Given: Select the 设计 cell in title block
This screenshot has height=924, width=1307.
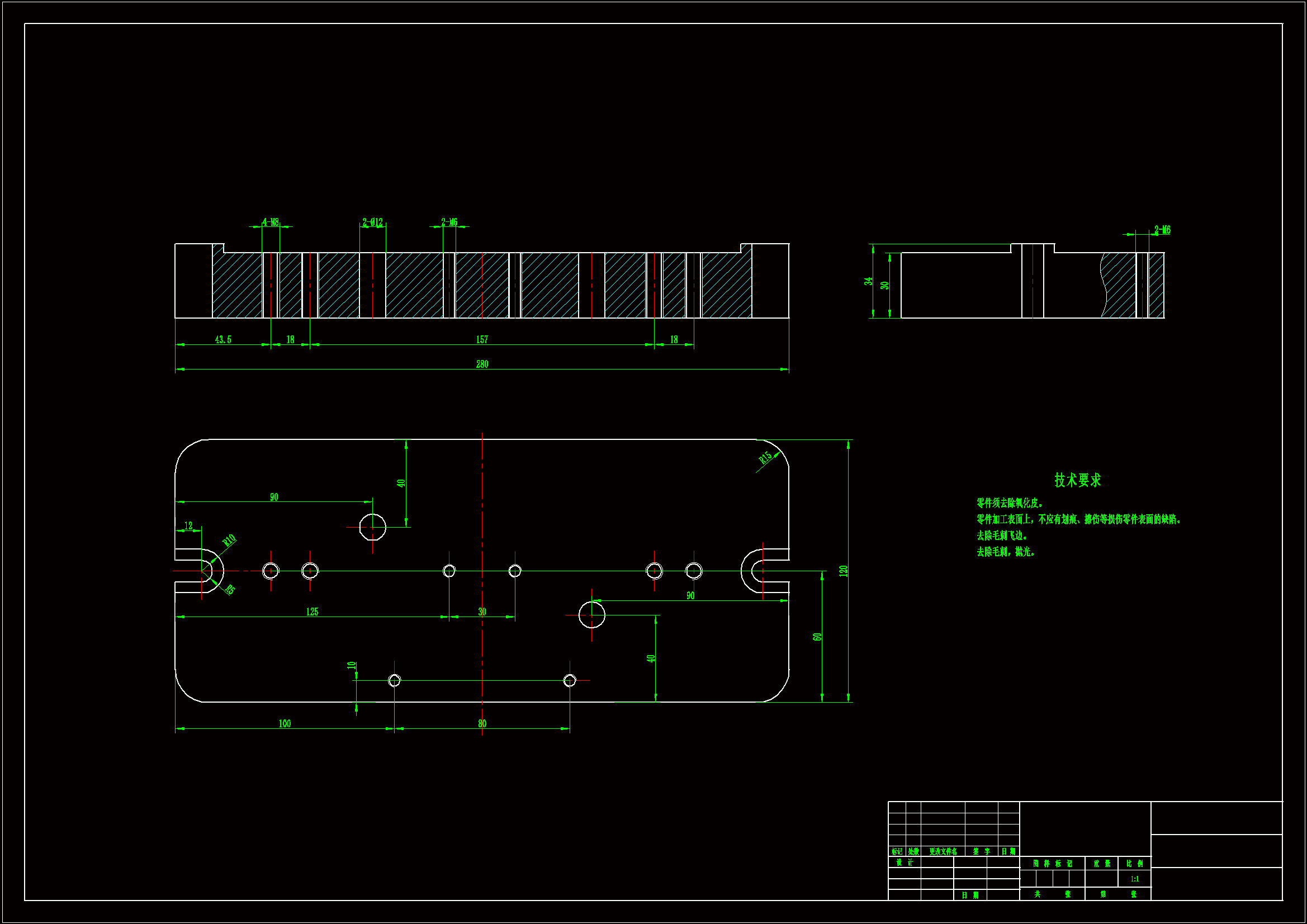Looking at the screenshot, I should tap(904, 863).
